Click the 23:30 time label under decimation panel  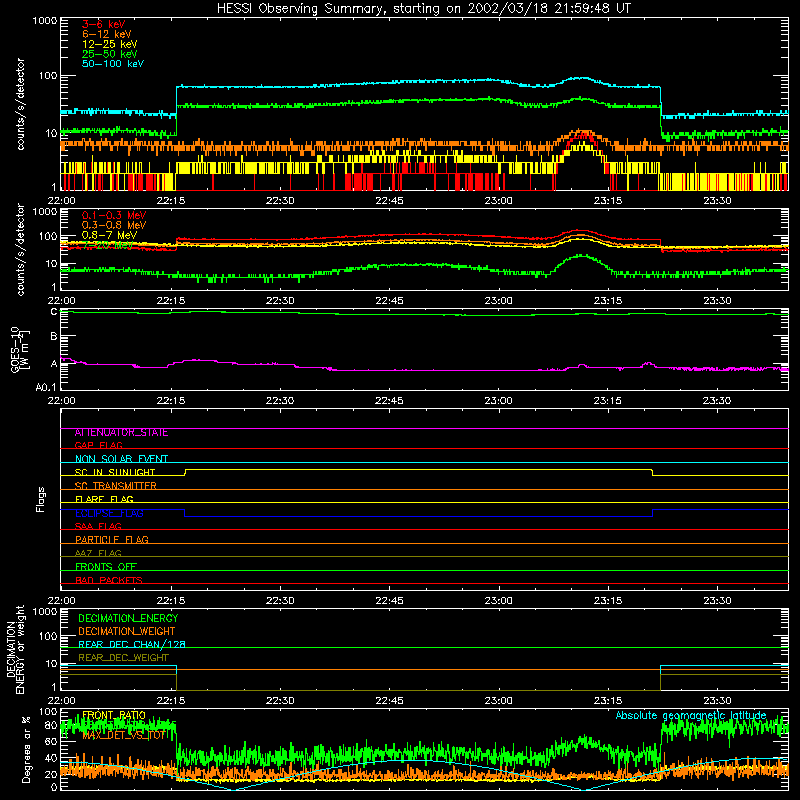717,701
